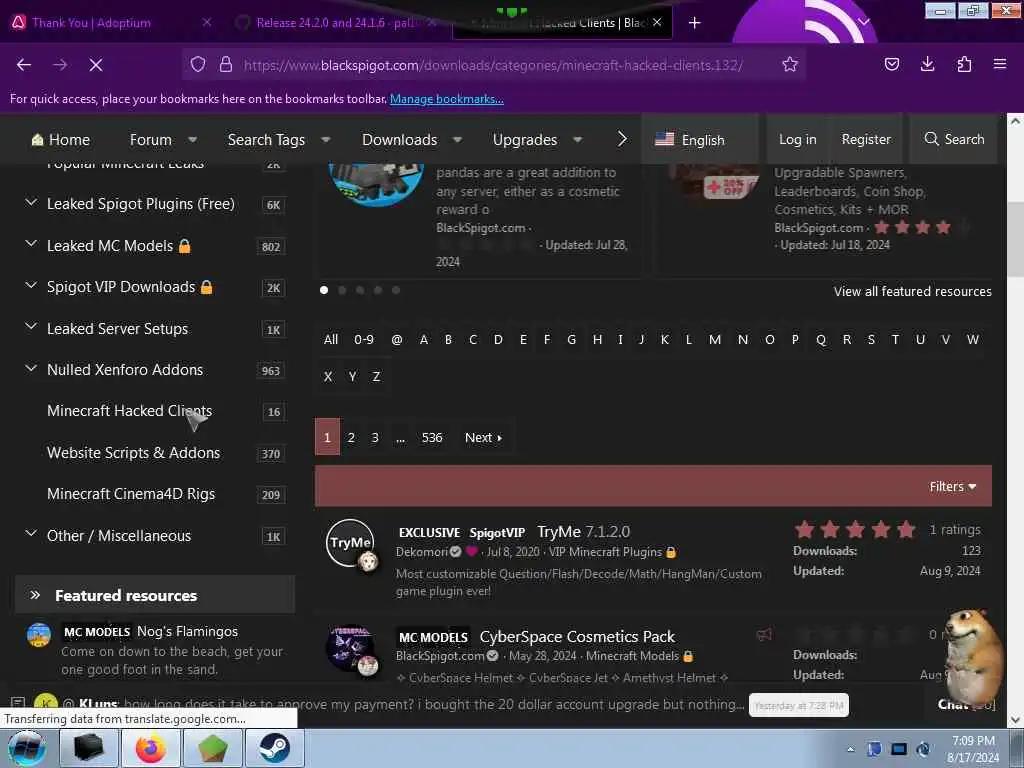Viewport: 1024px width, 768px height.
Task: Open the Firefox hamburger menu
Action: pos(1000,64)
